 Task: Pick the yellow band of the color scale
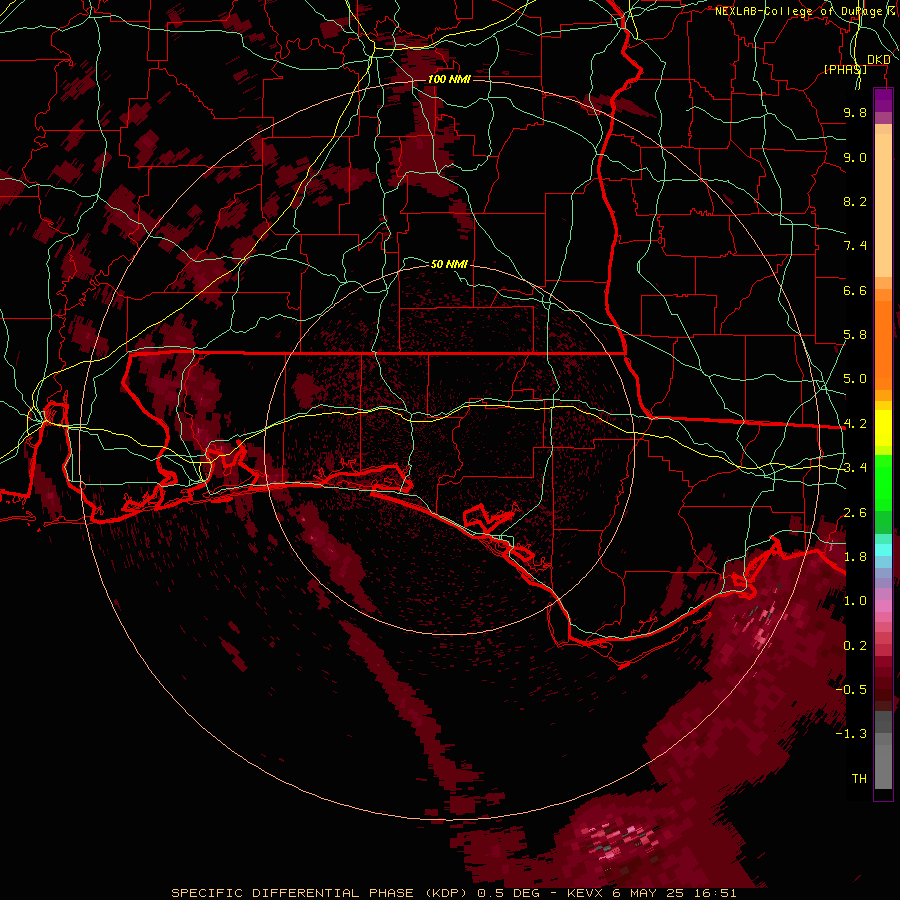883,428
